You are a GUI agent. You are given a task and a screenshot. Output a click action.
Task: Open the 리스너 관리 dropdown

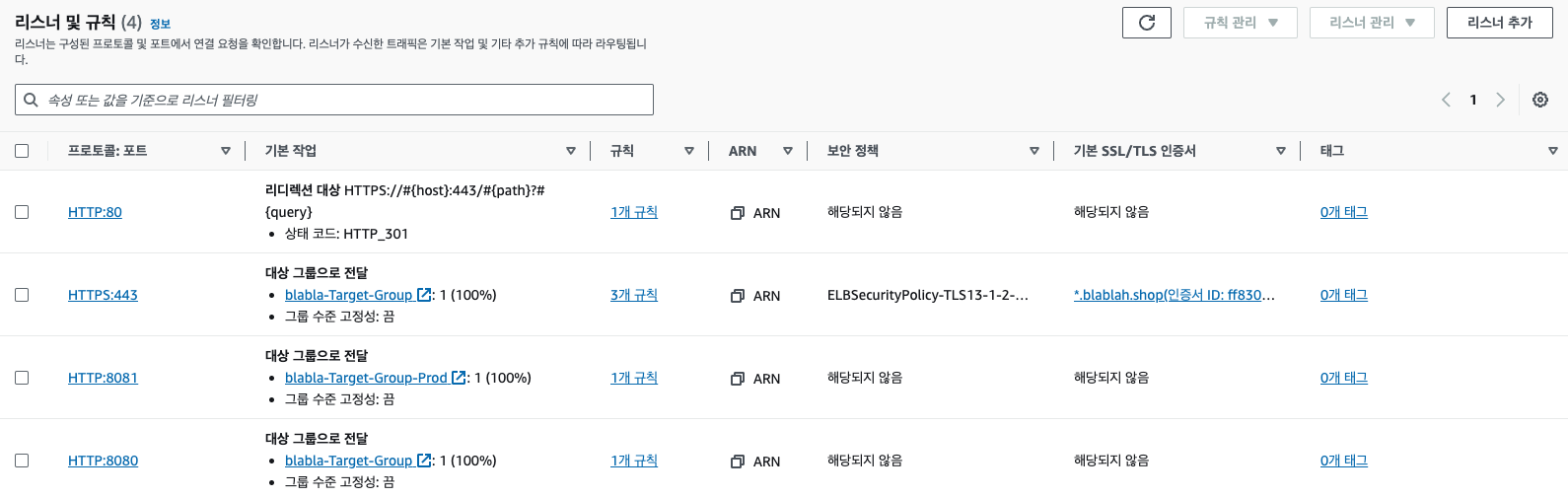[x=1370, y=23]
